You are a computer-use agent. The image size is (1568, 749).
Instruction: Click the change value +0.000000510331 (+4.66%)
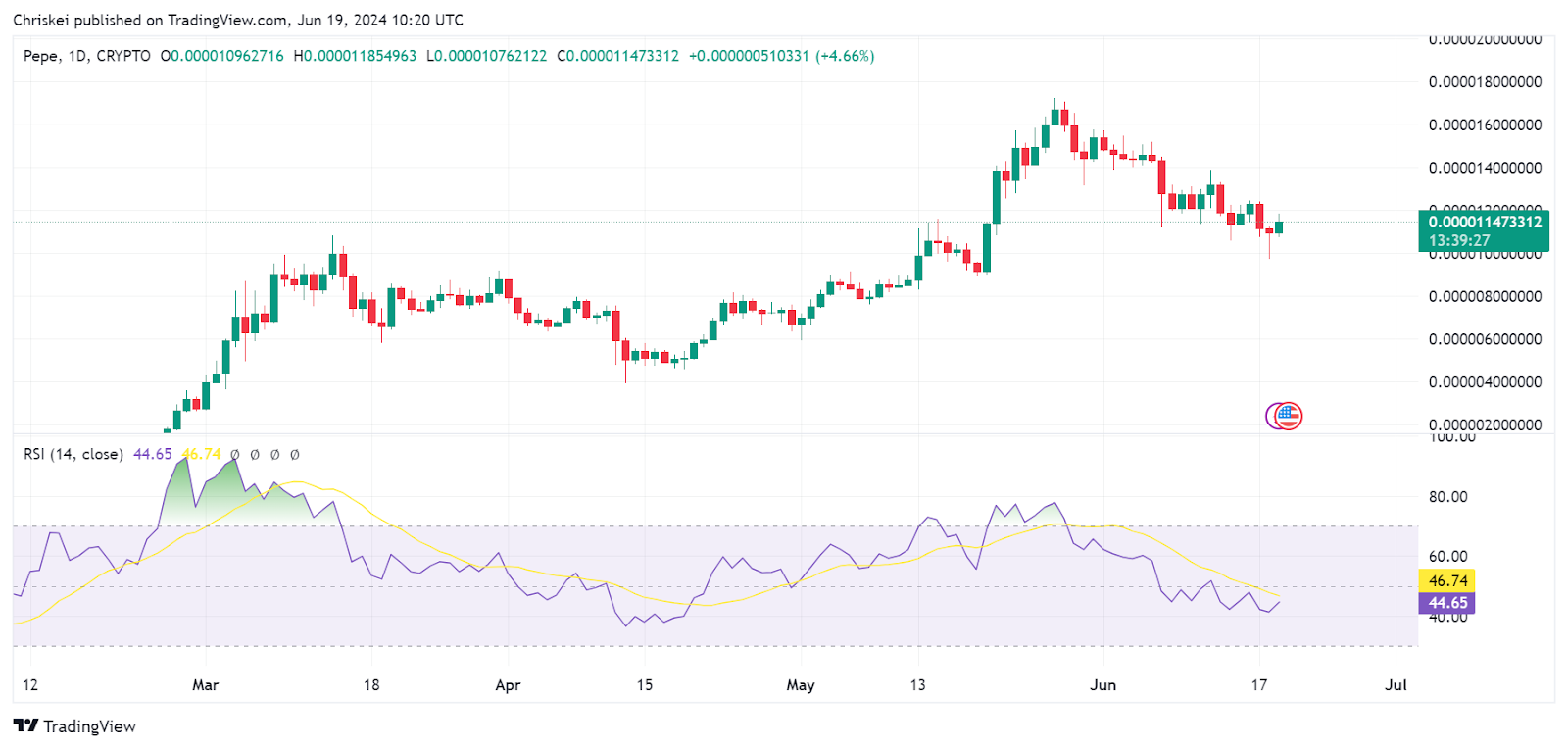781,56
